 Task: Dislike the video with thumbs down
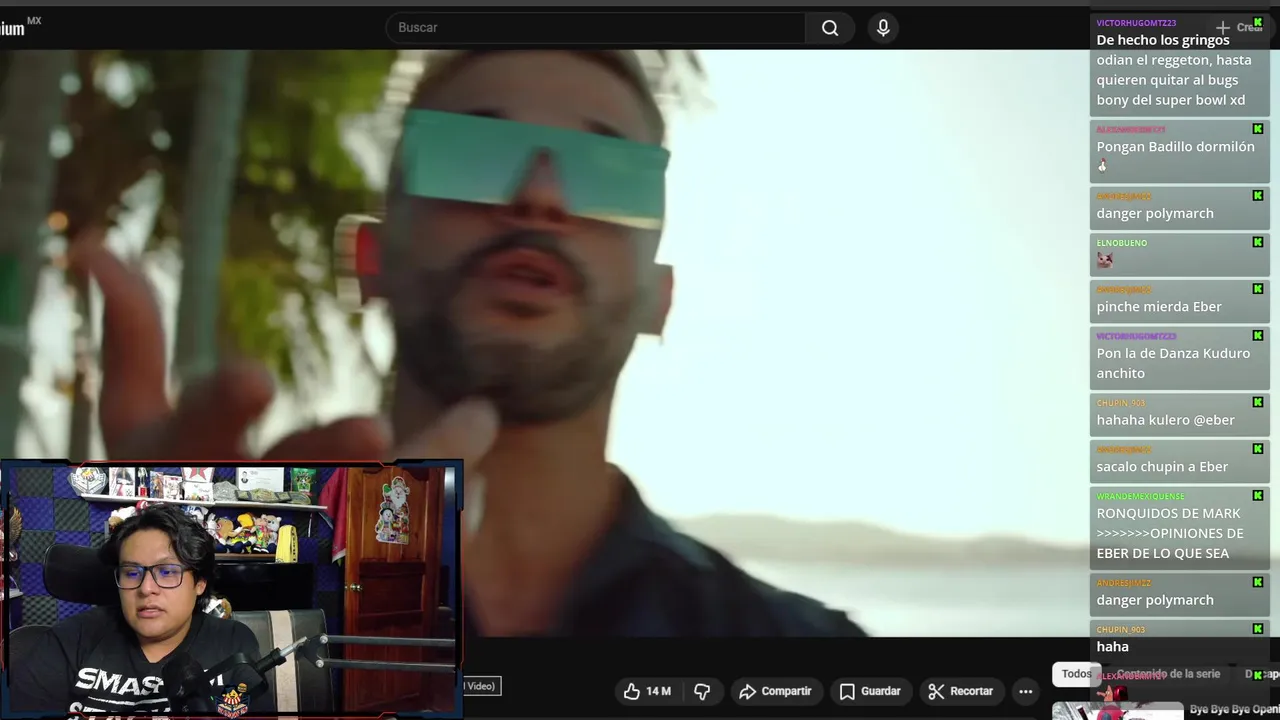pos(702,691)
